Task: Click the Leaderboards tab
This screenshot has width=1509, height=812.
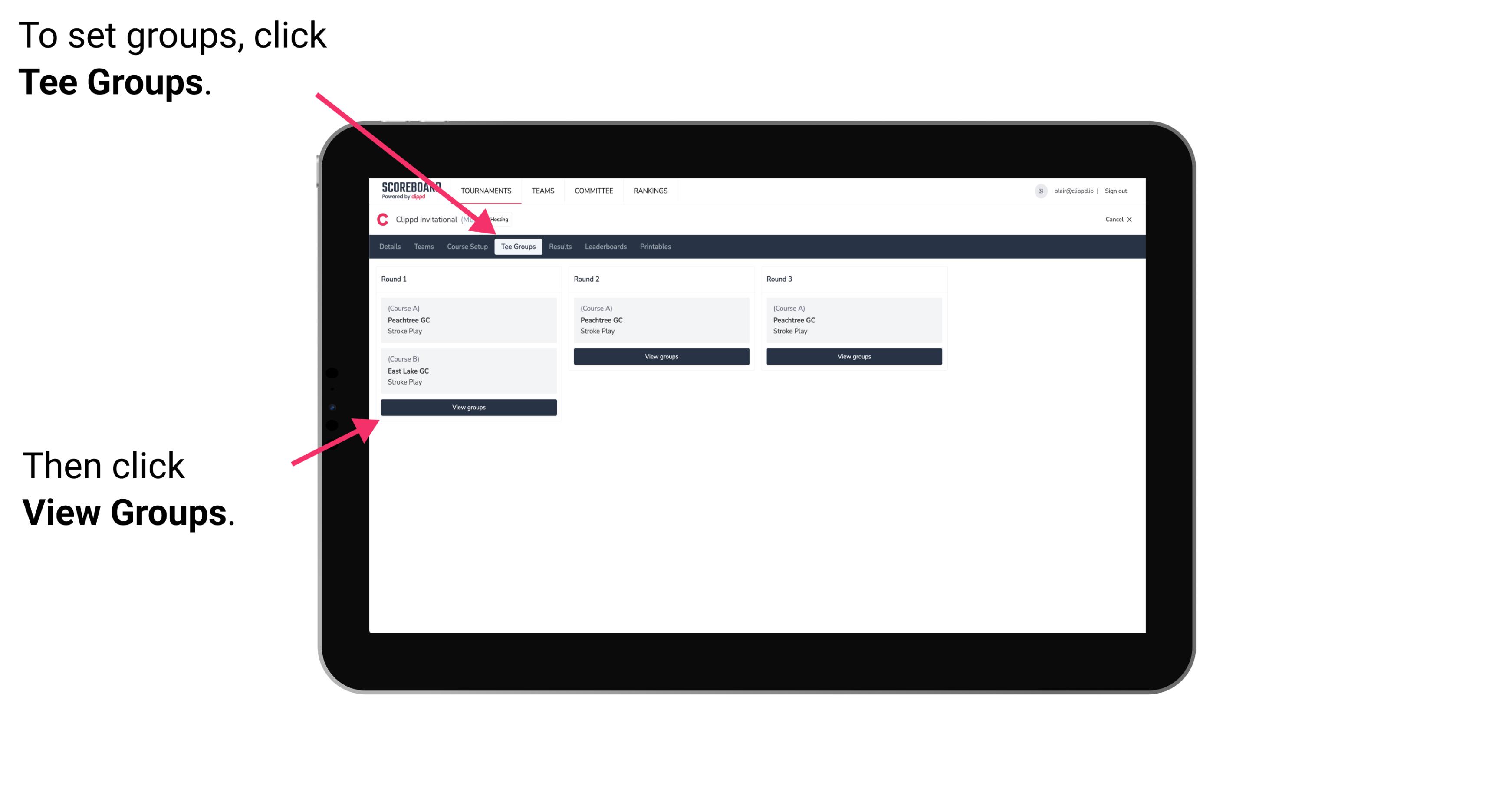Action: pos(604,246)
